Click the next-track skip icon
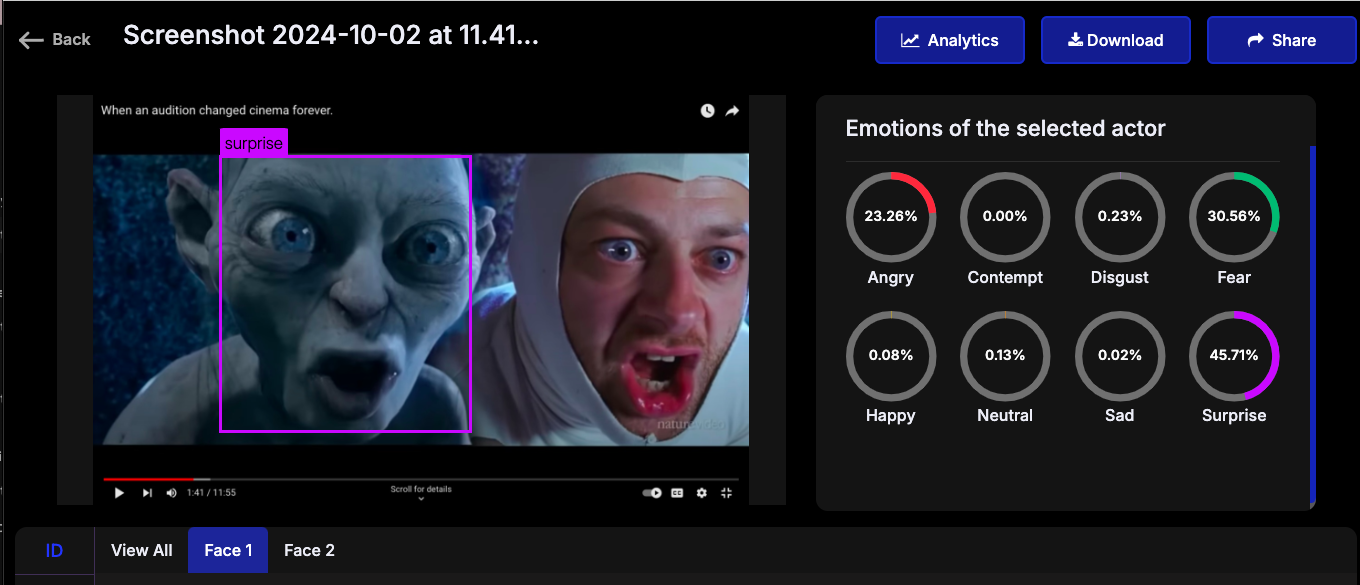1360x585 pixels. pyautogui.click(x=147, y=492)
